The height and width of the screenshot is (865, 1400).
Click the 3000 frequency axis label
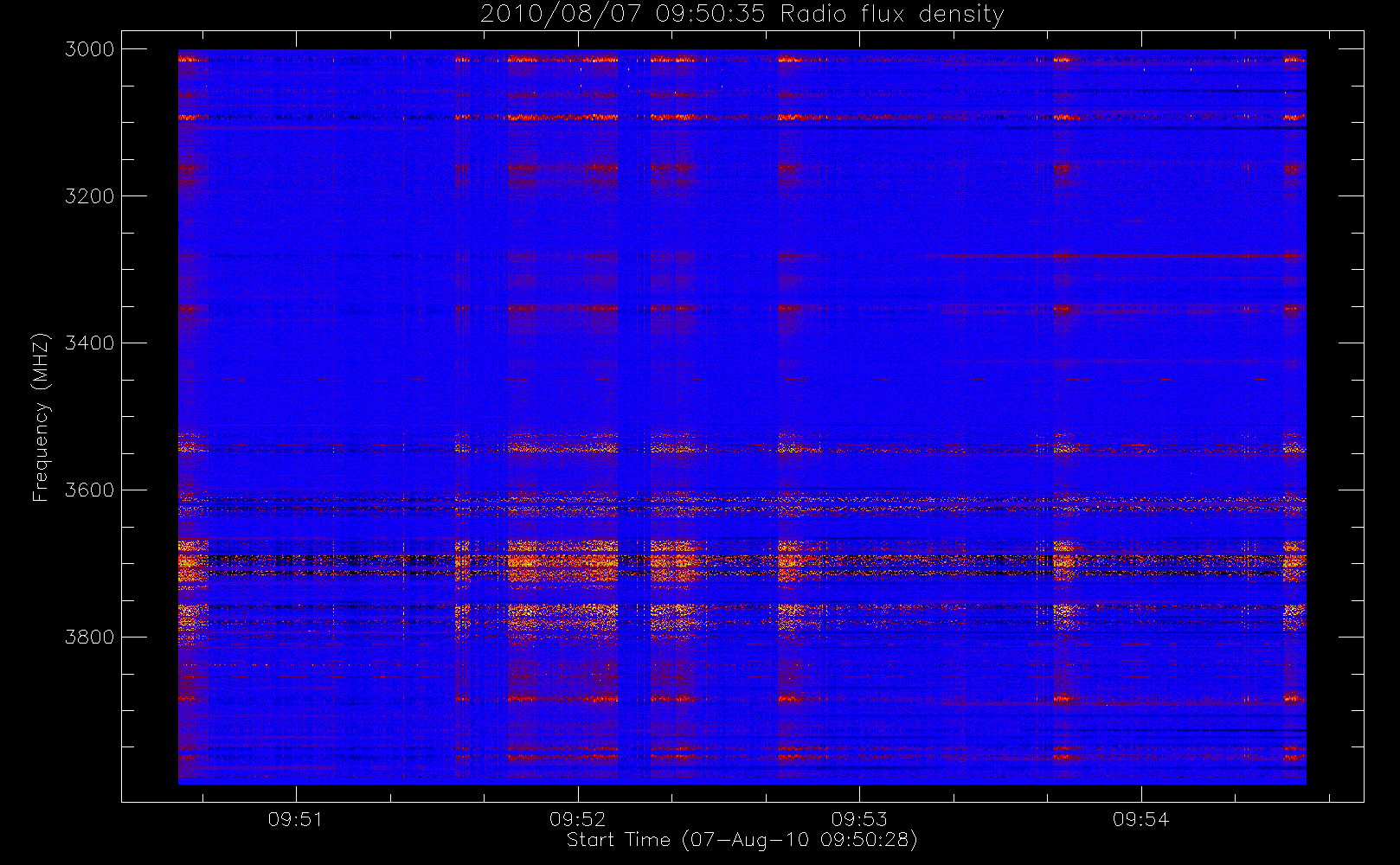(x=90, y=49)
